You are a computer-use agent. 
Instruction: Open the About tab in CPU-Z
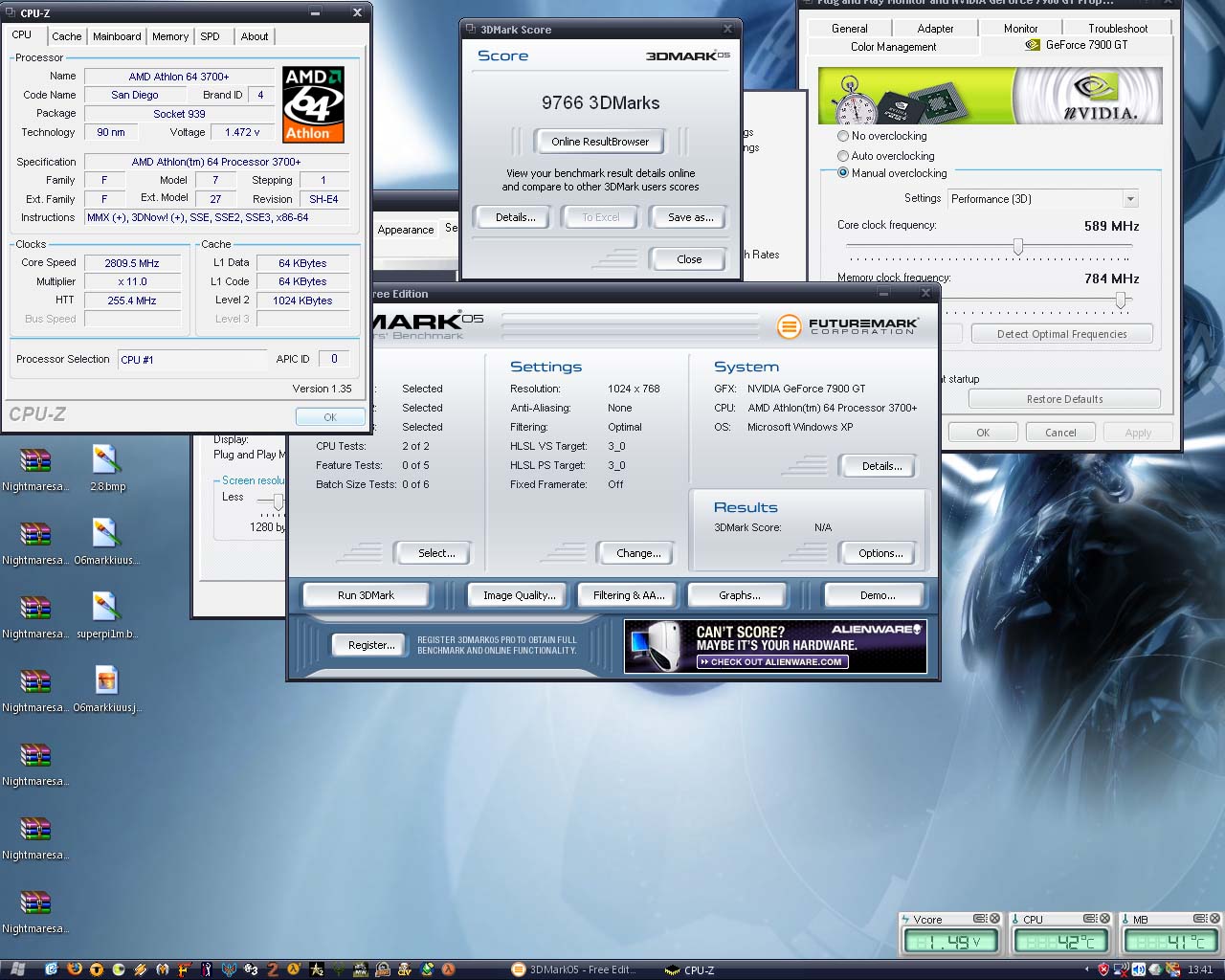(255, 36)
